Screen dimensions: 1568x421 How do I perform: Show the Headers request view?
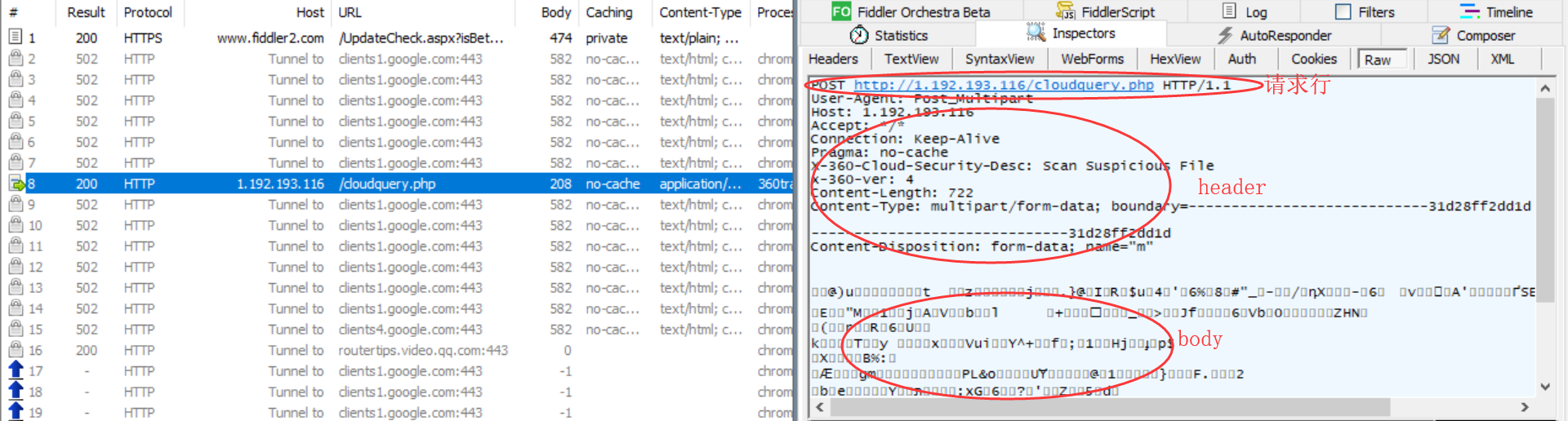(833, 59)
